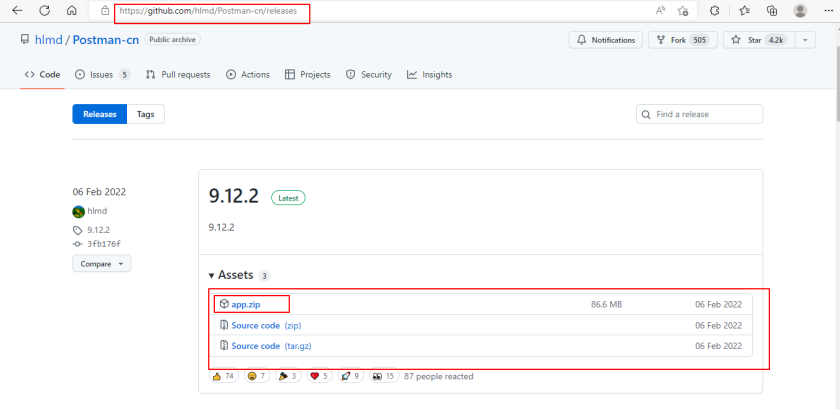Reload the page with the refresh icon
840x409 pixels.
(44, 10)
